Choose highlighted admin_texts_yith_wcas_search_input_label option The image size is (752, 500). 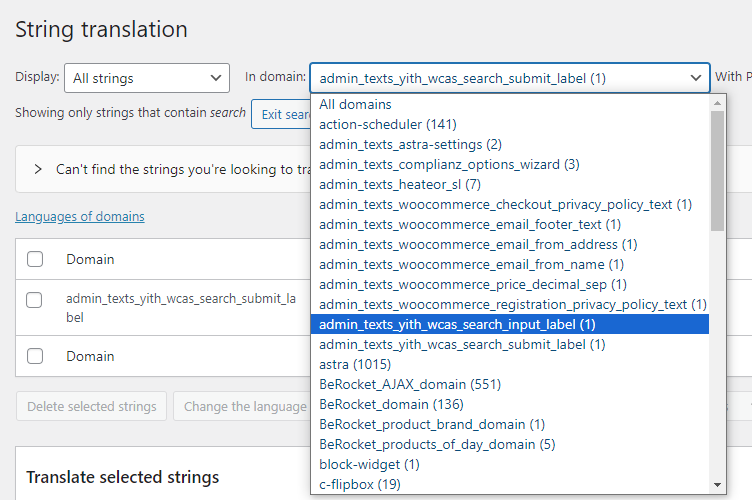(509, 325)
